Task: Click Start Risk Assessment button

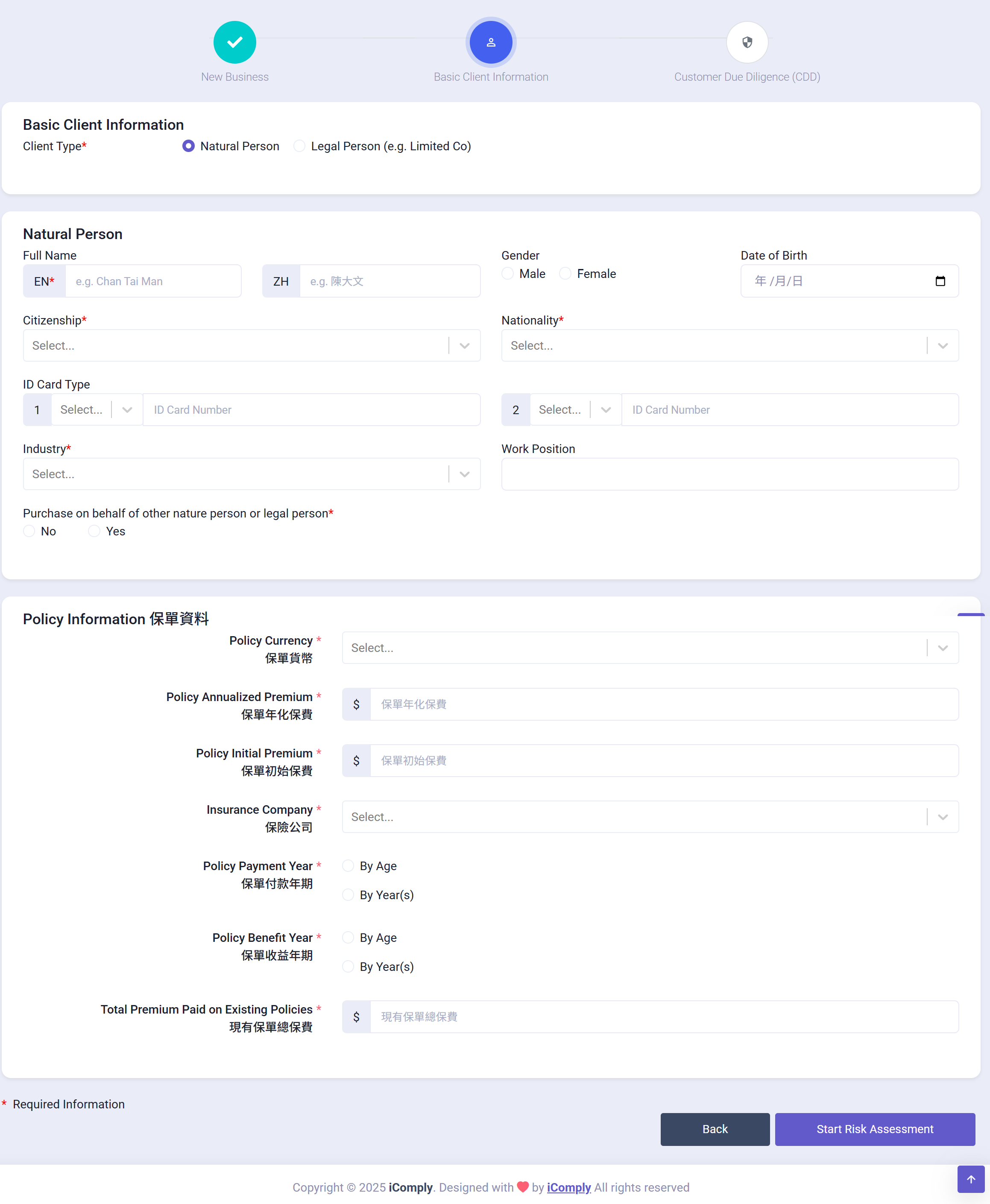Action: [x=875, y=1129]
